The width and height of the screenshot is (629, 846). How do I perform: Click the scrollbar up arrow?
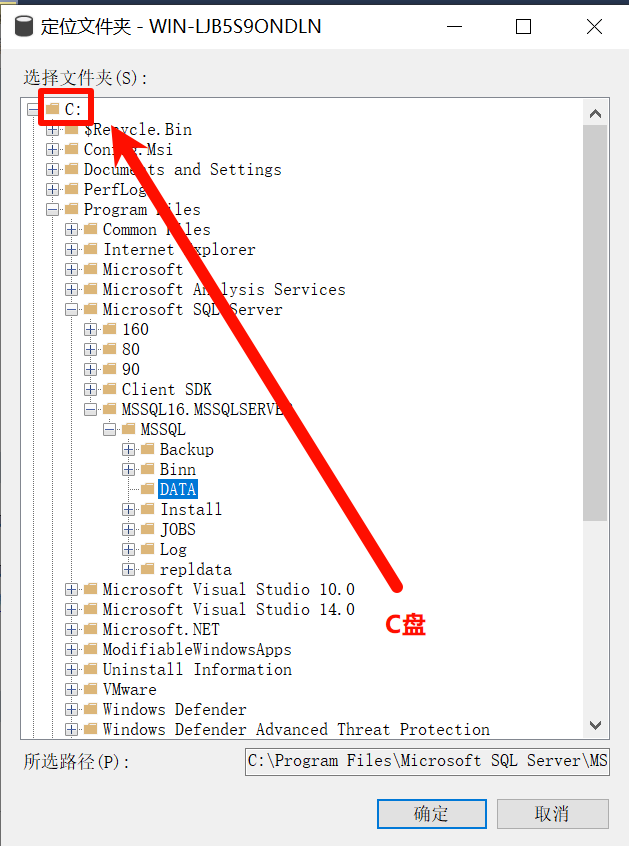tap(596, 114)
